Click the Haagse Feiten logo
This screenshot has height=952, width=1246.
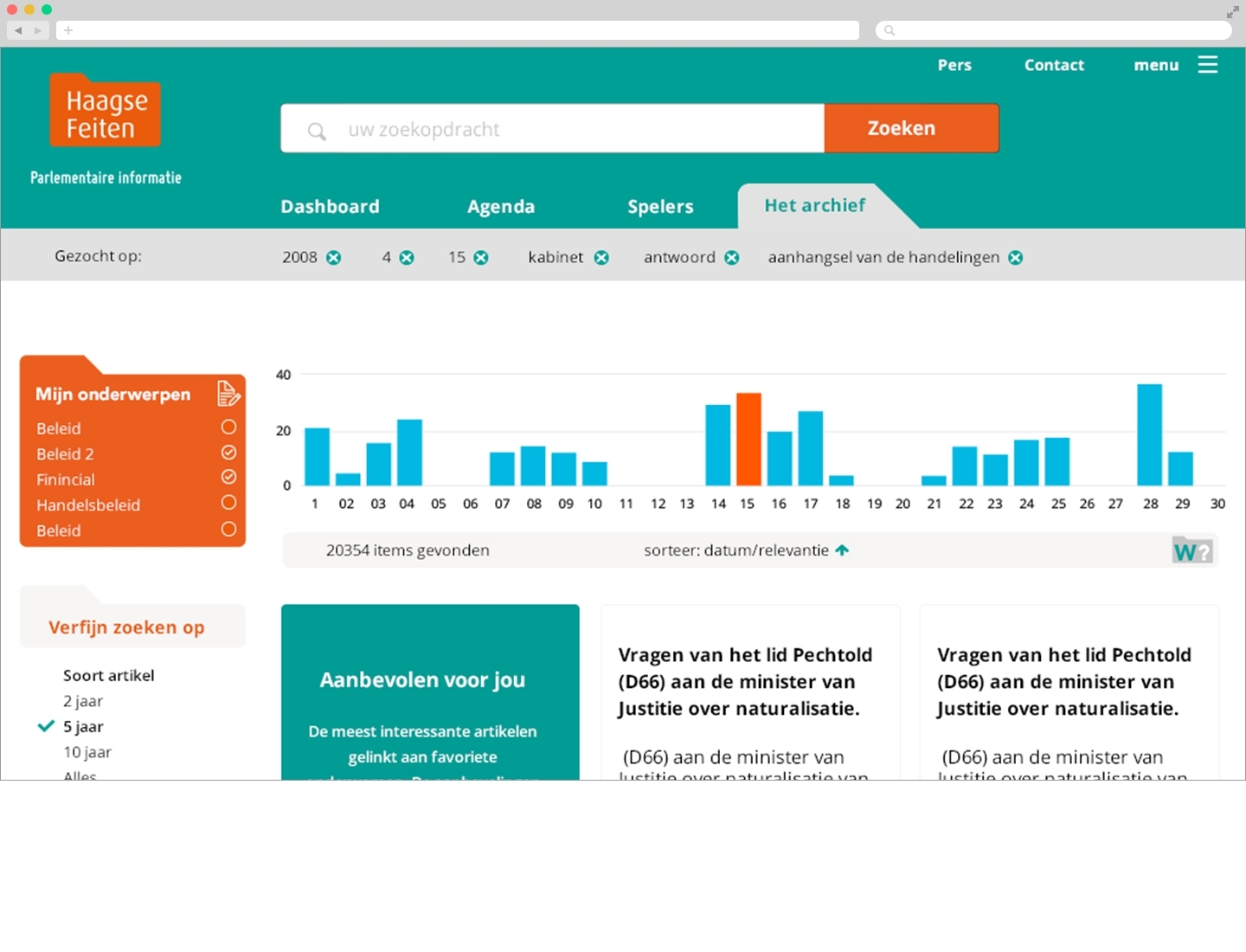click(x=106, y=113)
